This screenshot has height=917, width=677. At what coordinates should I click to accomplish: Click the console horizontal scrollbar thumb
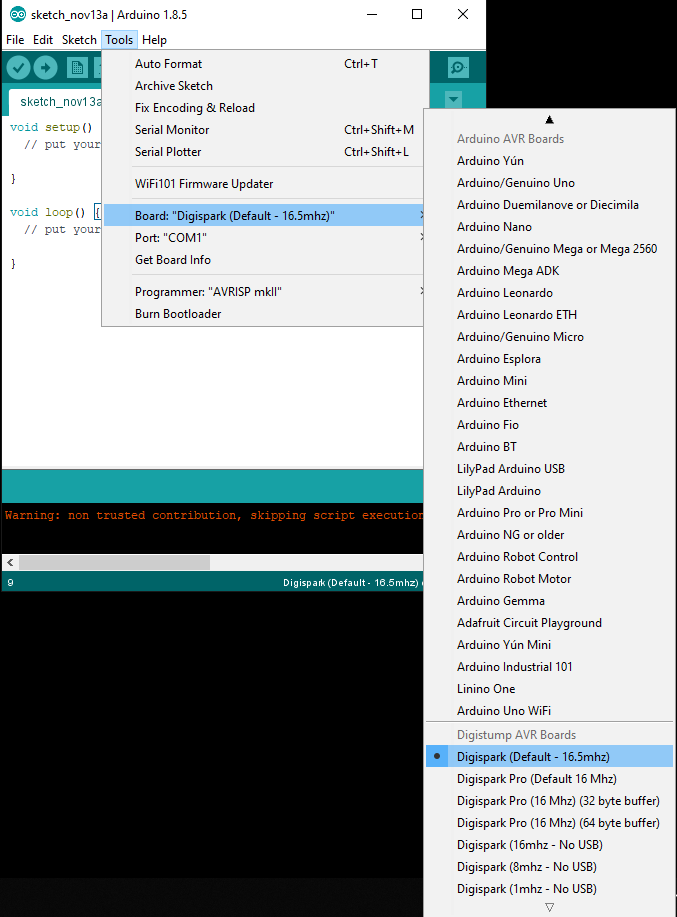(x=115, y=563)
